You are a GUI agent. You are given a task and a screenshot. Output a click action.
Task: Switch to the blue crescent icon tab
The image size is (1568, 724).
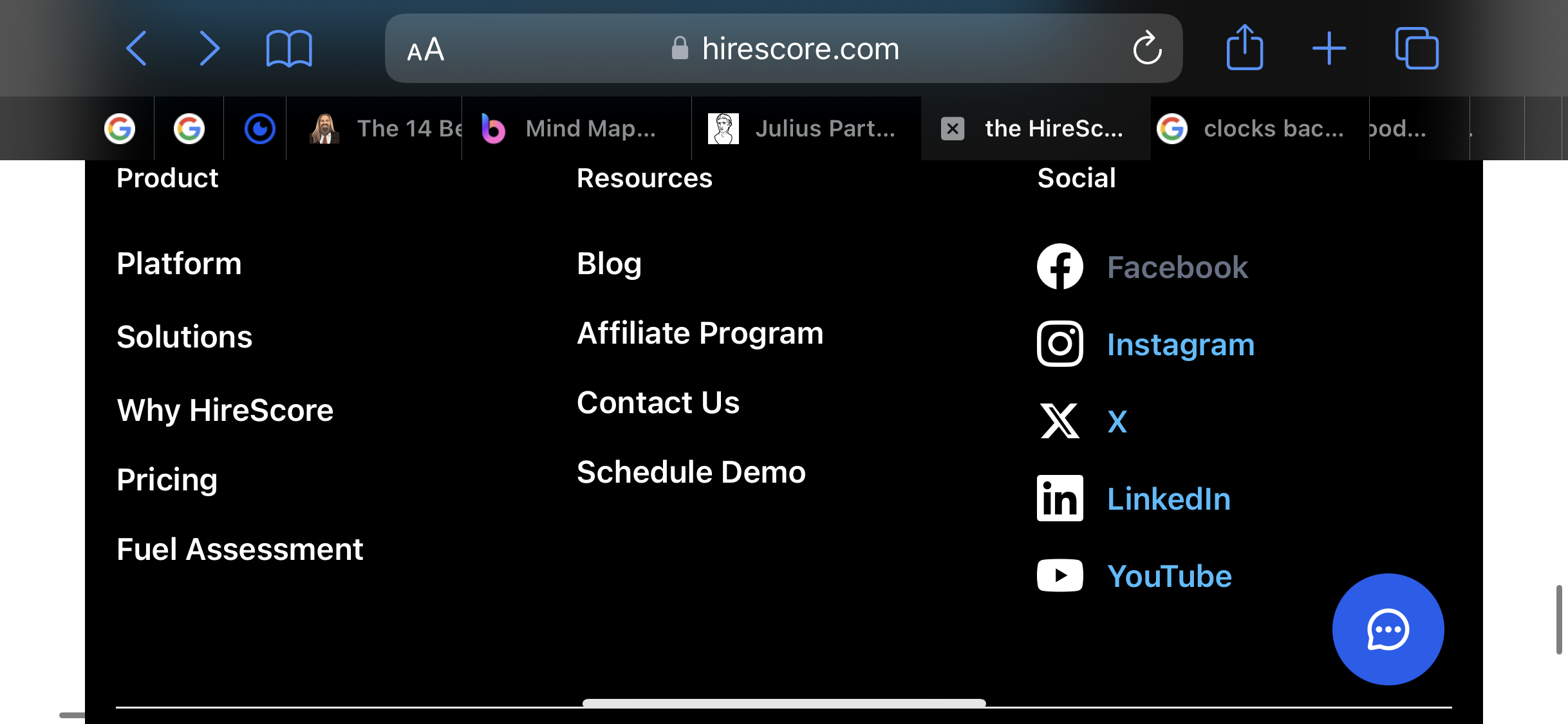click(260, 128)
